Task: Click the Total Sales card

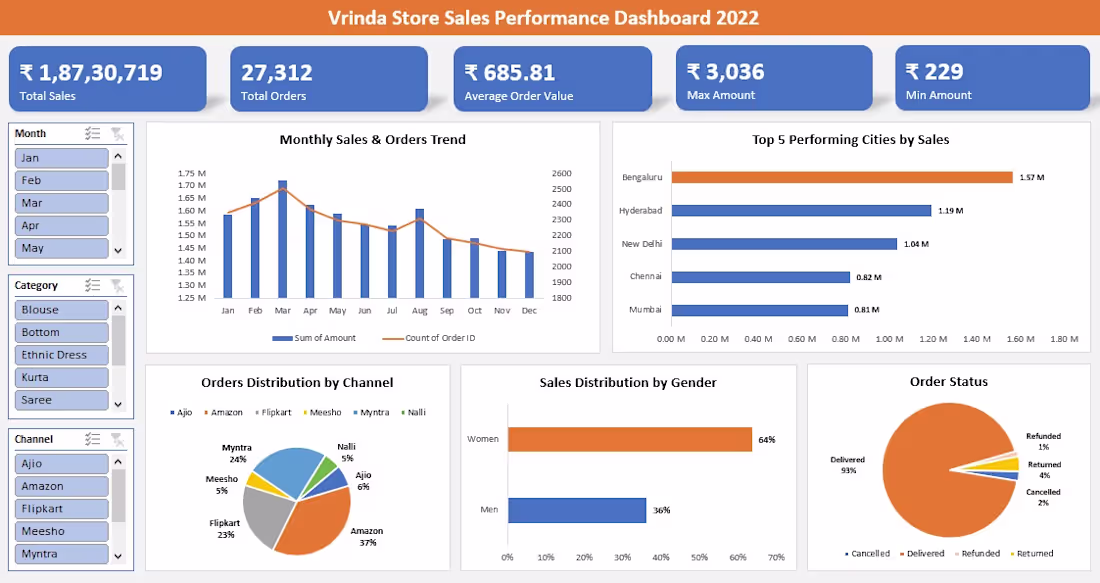Action: (108, 79)
